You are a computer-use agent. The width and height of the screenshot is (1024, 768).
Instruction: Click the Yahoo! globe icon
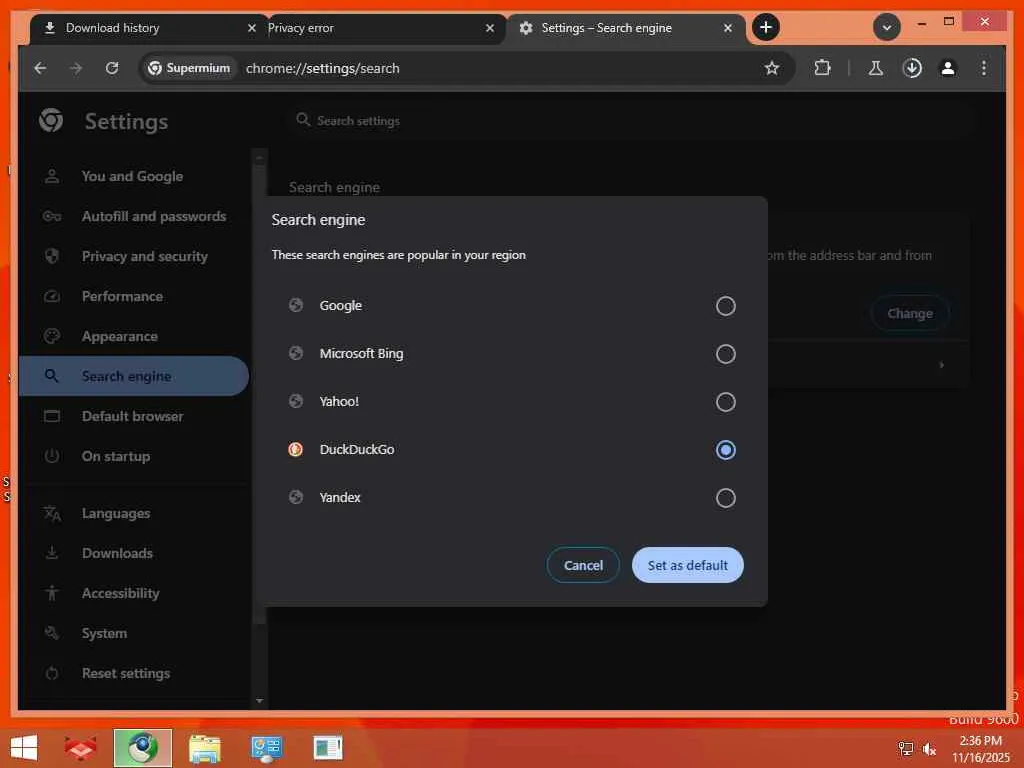[295, 401]
